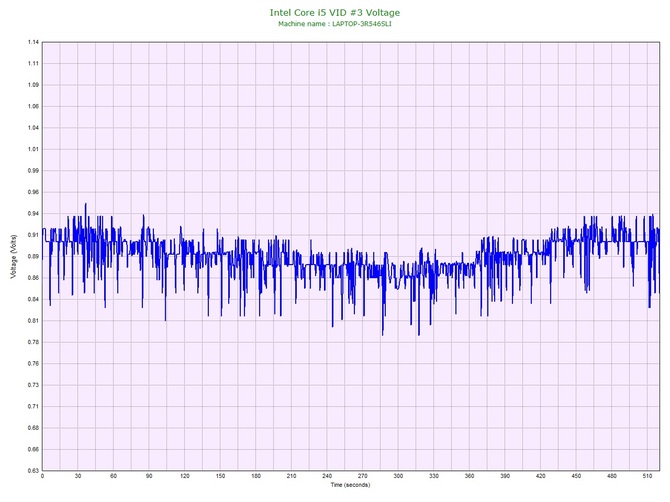670x502 pixels.
Task: Click the 90 tick on time axis
Action: (149, 476)
